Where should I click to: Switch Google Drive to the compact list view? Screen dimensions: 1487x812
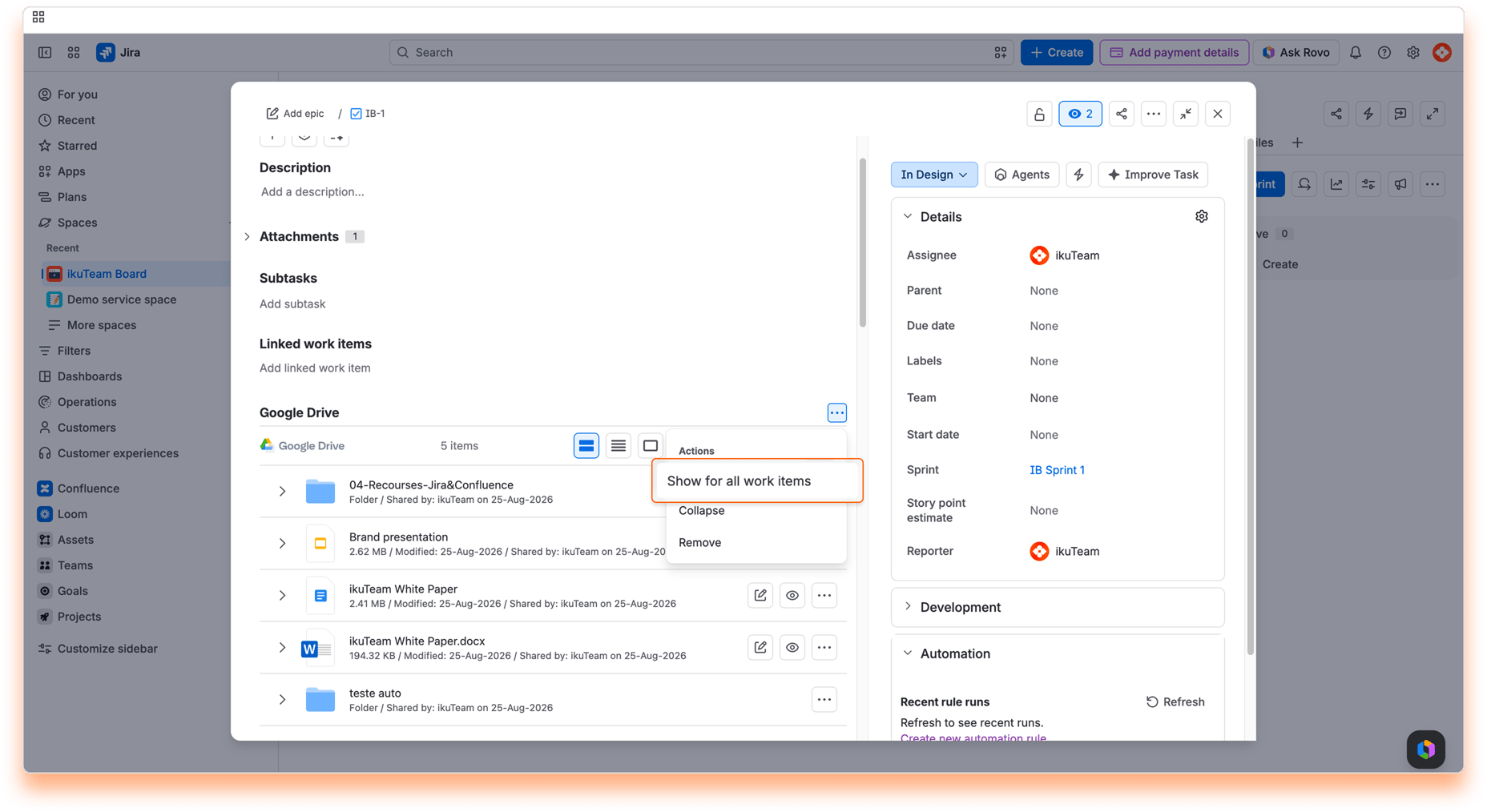(619, 445)
